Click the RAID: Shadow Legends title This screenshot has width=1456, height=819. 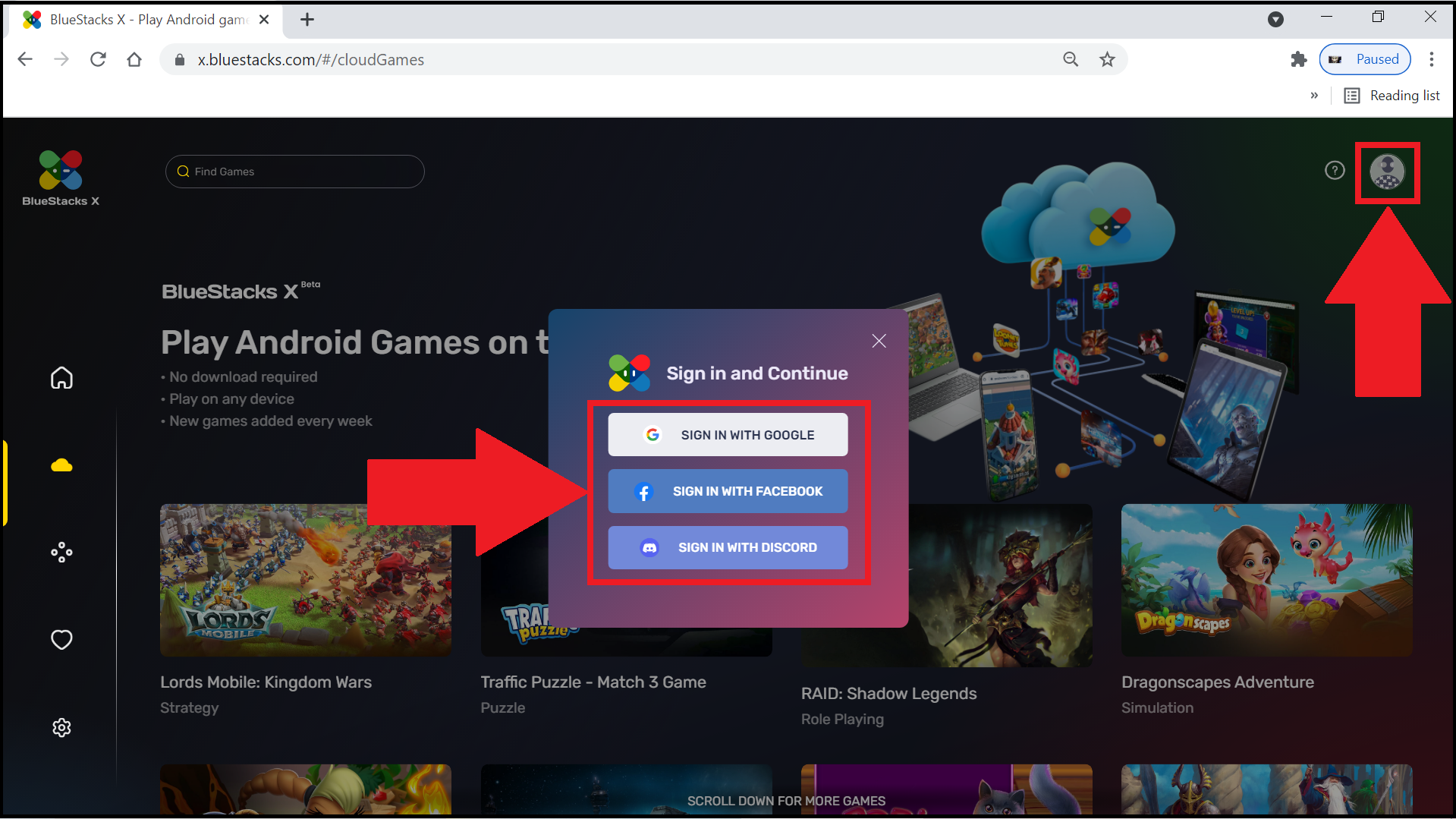(x=888, y=693)
